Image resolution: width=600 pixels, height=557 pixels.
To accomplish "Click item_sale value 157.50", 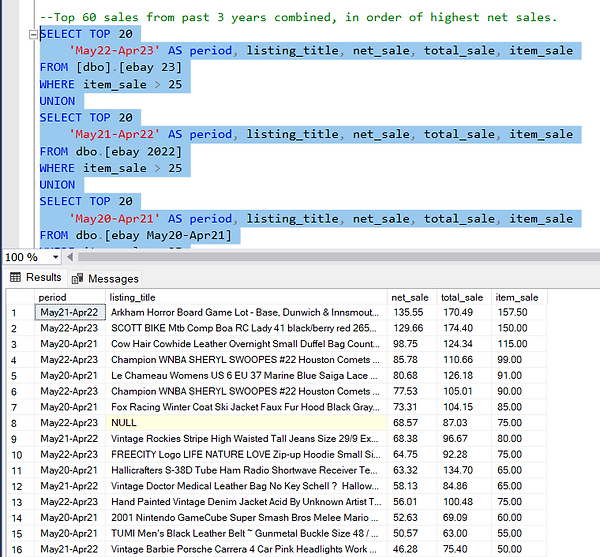I will tap(512, 313).
